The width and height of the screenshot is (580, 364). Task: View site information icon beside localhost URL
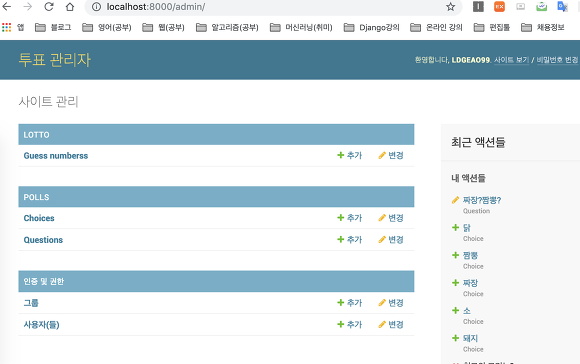pyautogui.click(x=96, y=7)
